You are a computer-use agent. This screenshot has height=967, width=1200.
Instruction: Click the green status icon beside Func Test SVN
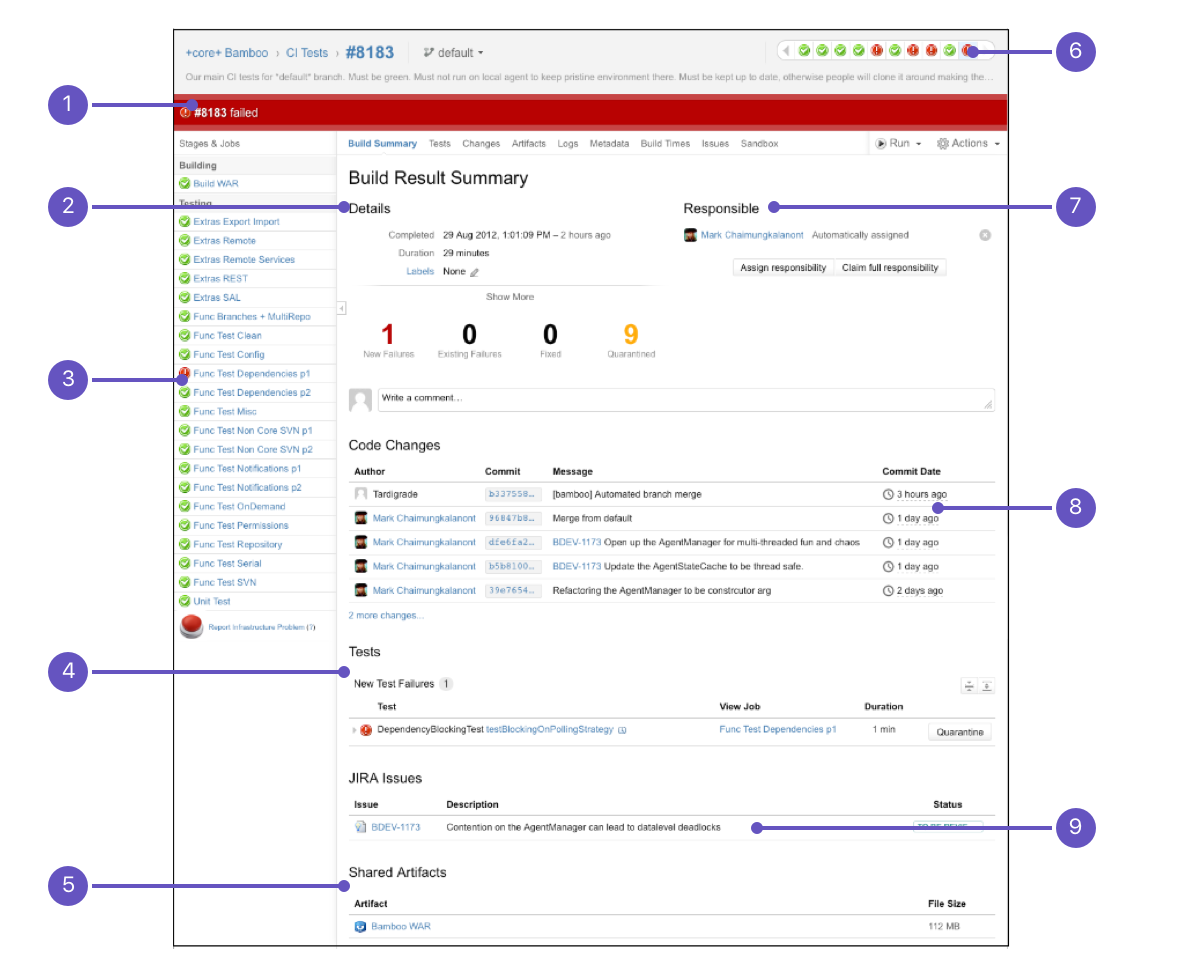(x=184, y=583)
